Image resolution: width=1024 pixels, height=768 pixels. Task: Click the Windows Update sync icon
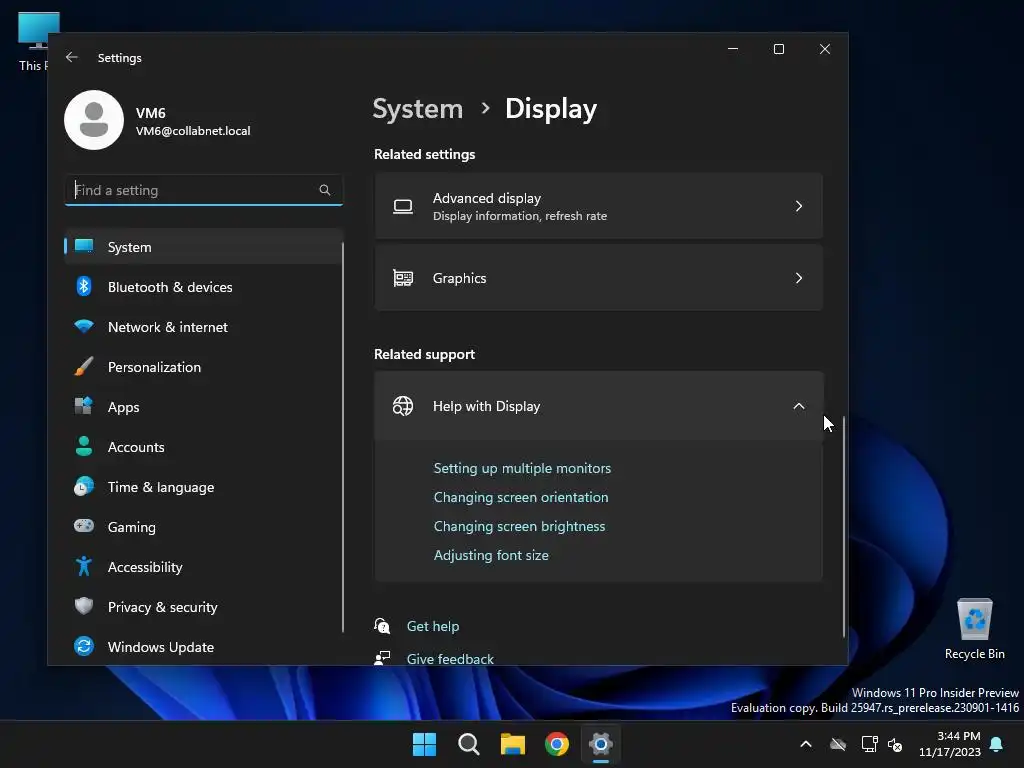click(x=84, y=646)
